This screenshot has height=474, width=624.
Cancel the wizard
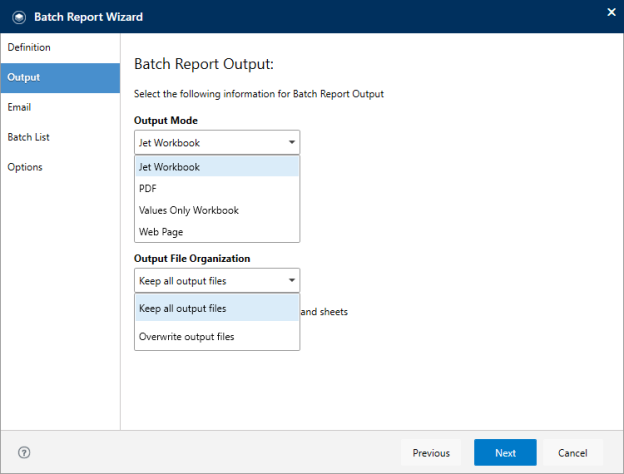click(x=573, y=453)
